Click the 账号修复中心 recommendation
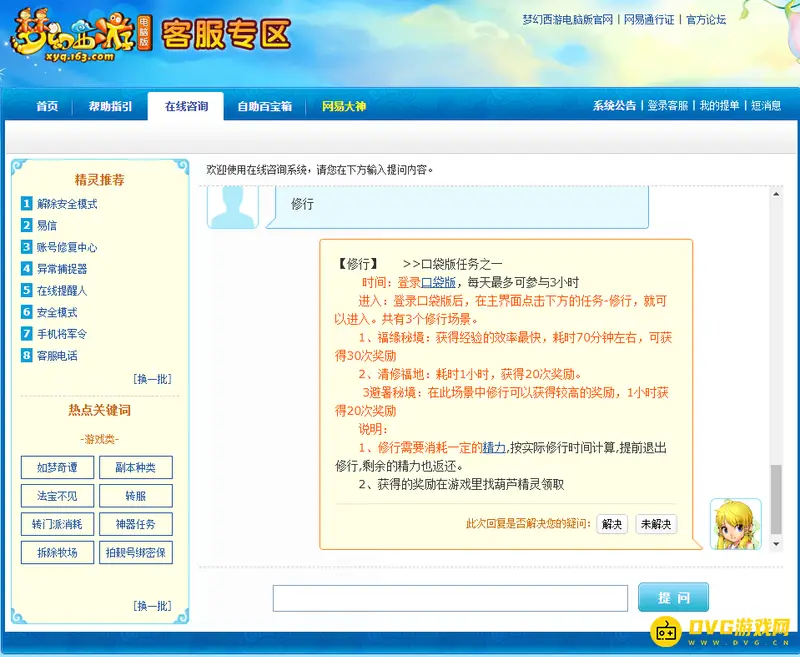This screenshot has height=657, width=800. (x=67, y=247)
